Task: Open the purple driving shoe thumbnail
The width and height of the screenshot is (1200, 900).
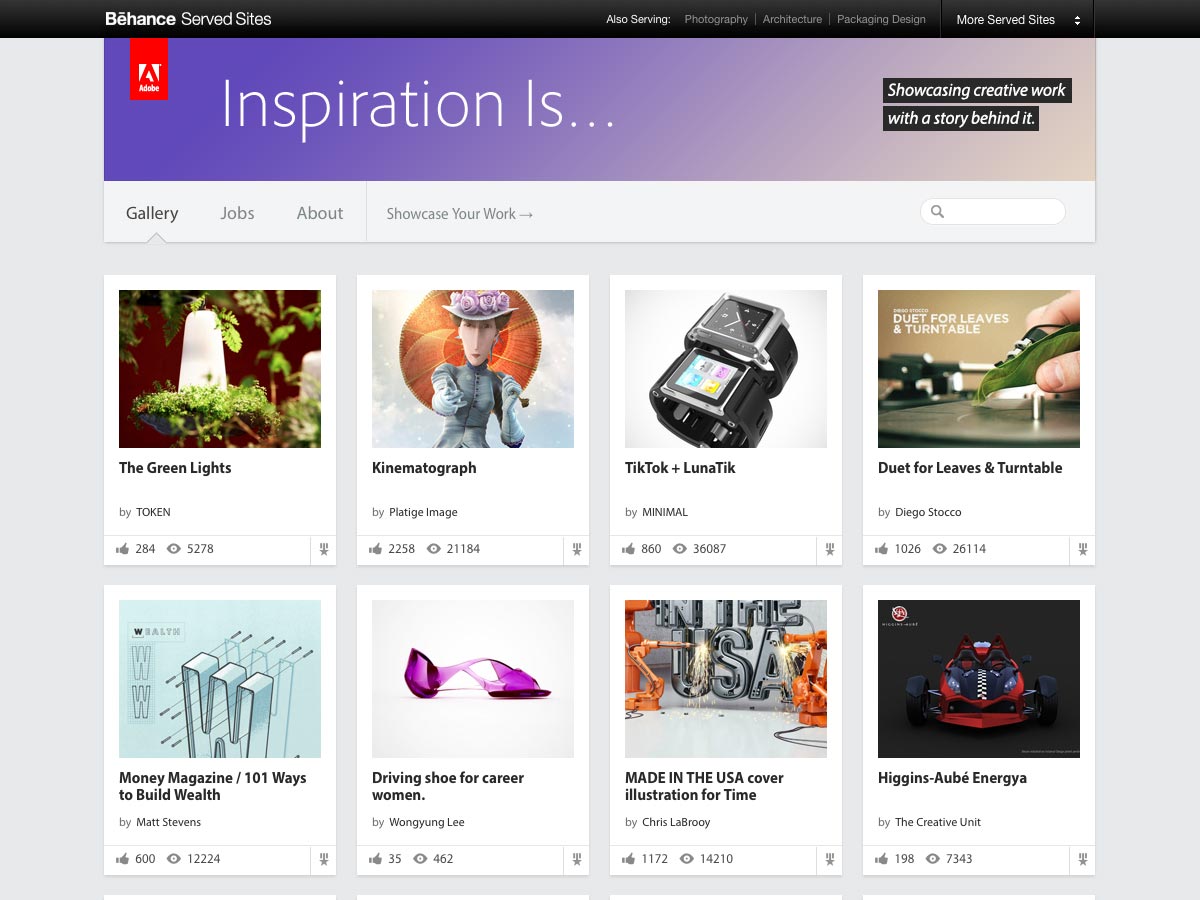Action: click(x=473, y=679)
